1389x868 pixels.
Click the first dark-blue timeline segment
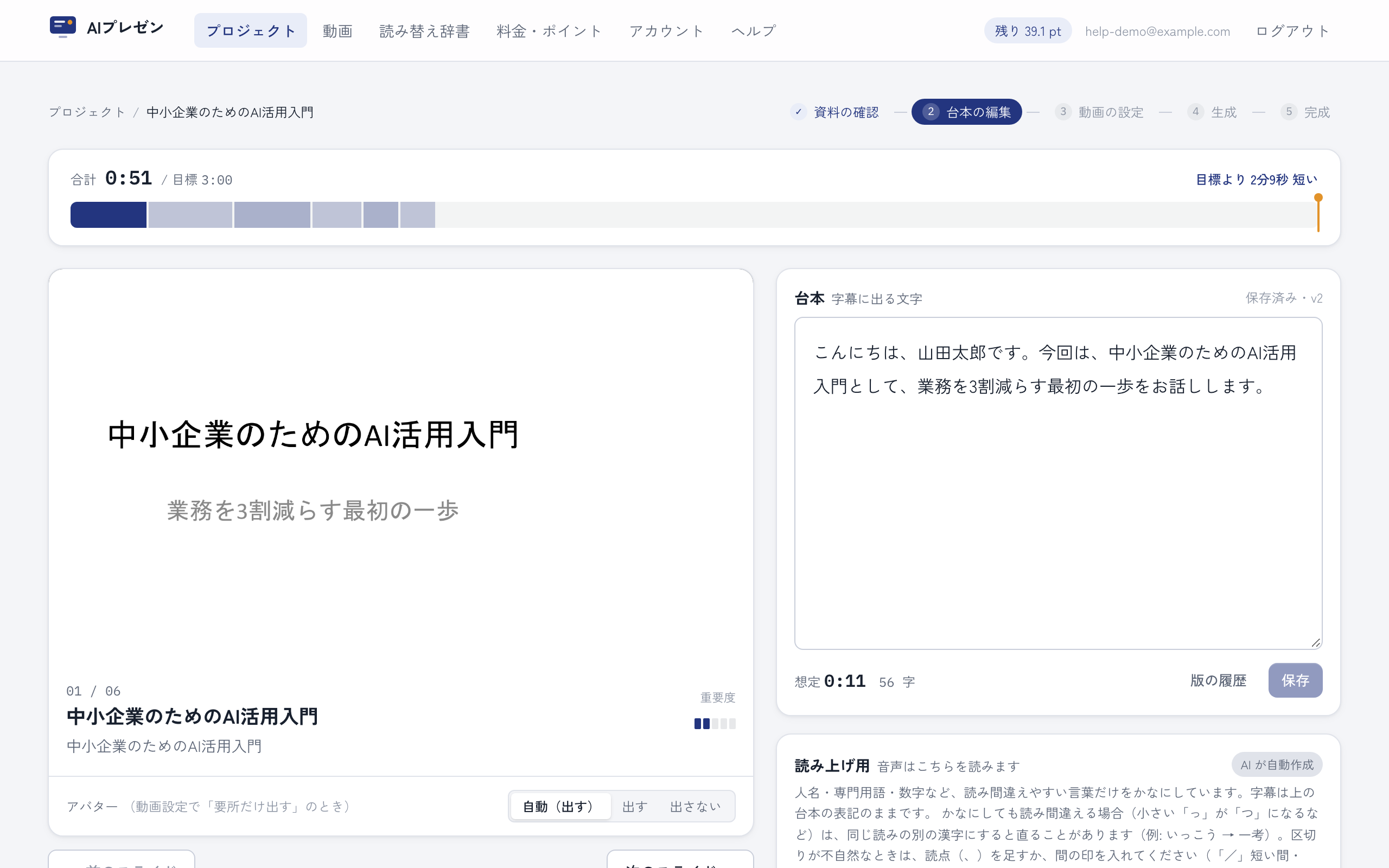coord(108,215)
